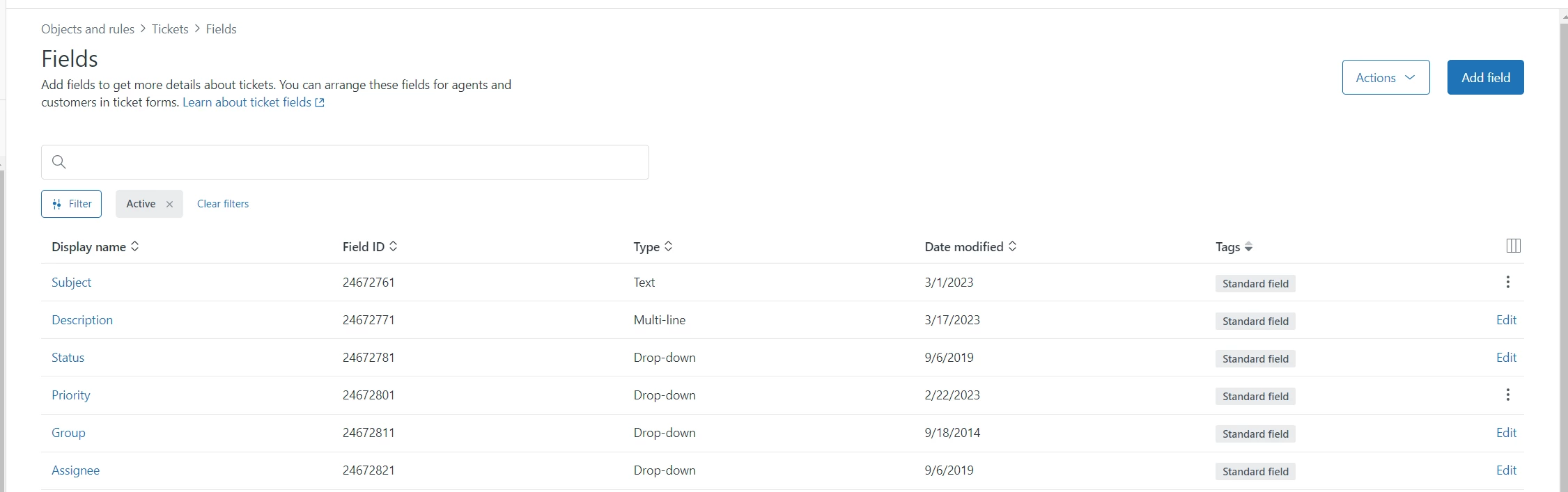Click the Active filter tag label
Image resolution: width=1568 pixels, height=492 pixels.
141,204
